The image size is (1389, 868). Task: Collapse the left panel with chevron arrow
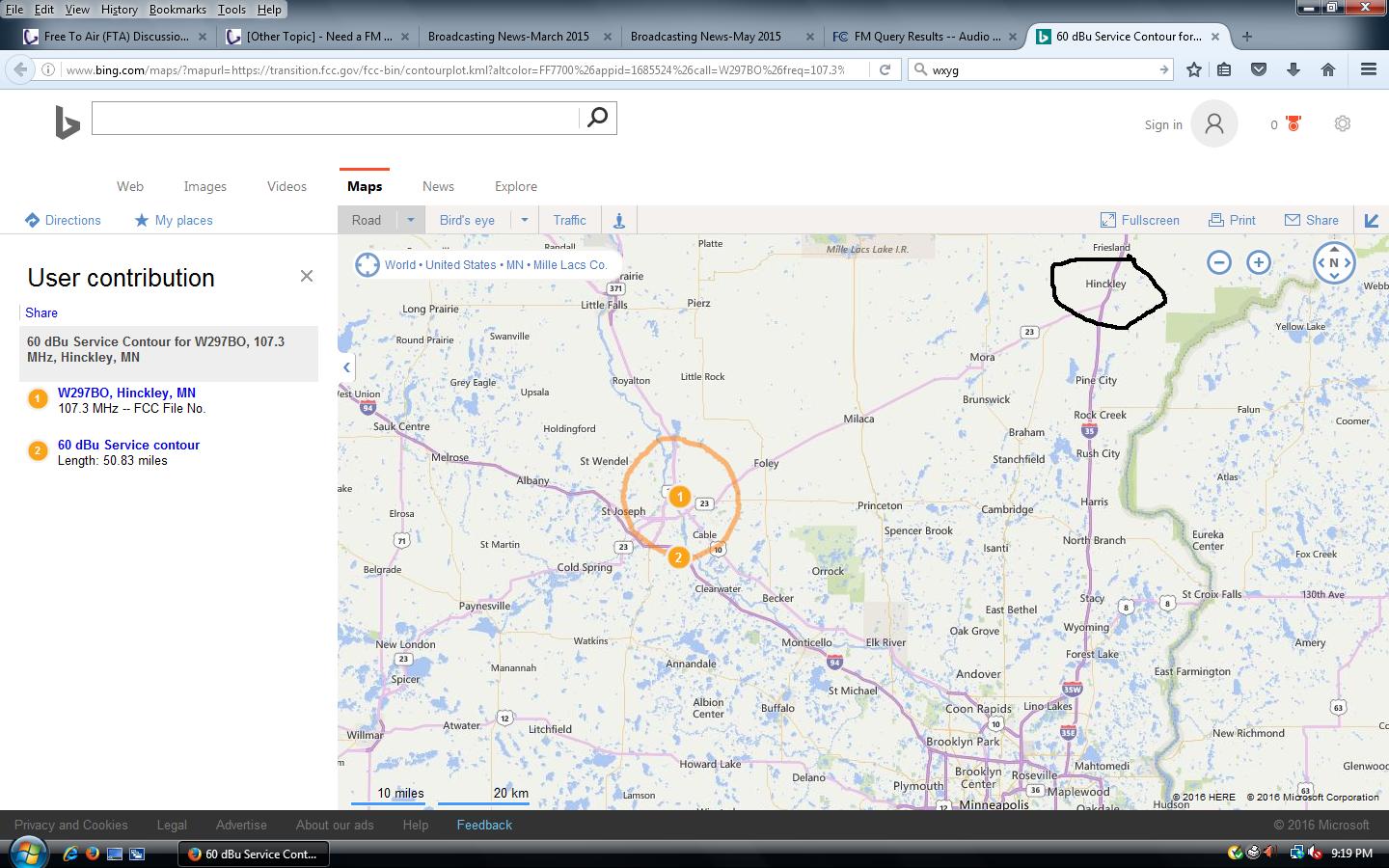(346, 366)
